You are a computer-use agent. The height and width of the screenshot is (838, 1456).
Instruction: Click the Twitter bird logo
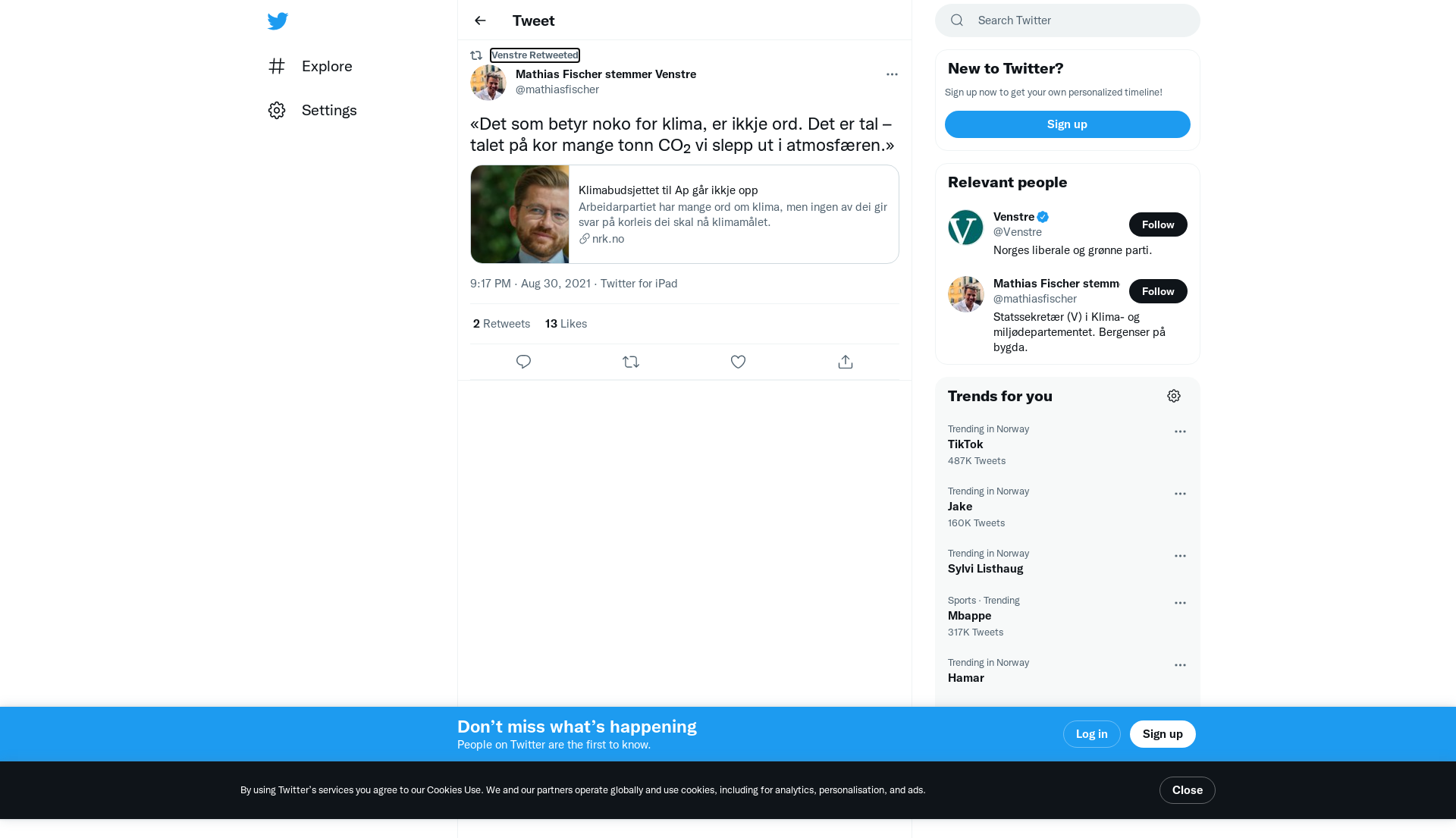click(x=278, y=21)
